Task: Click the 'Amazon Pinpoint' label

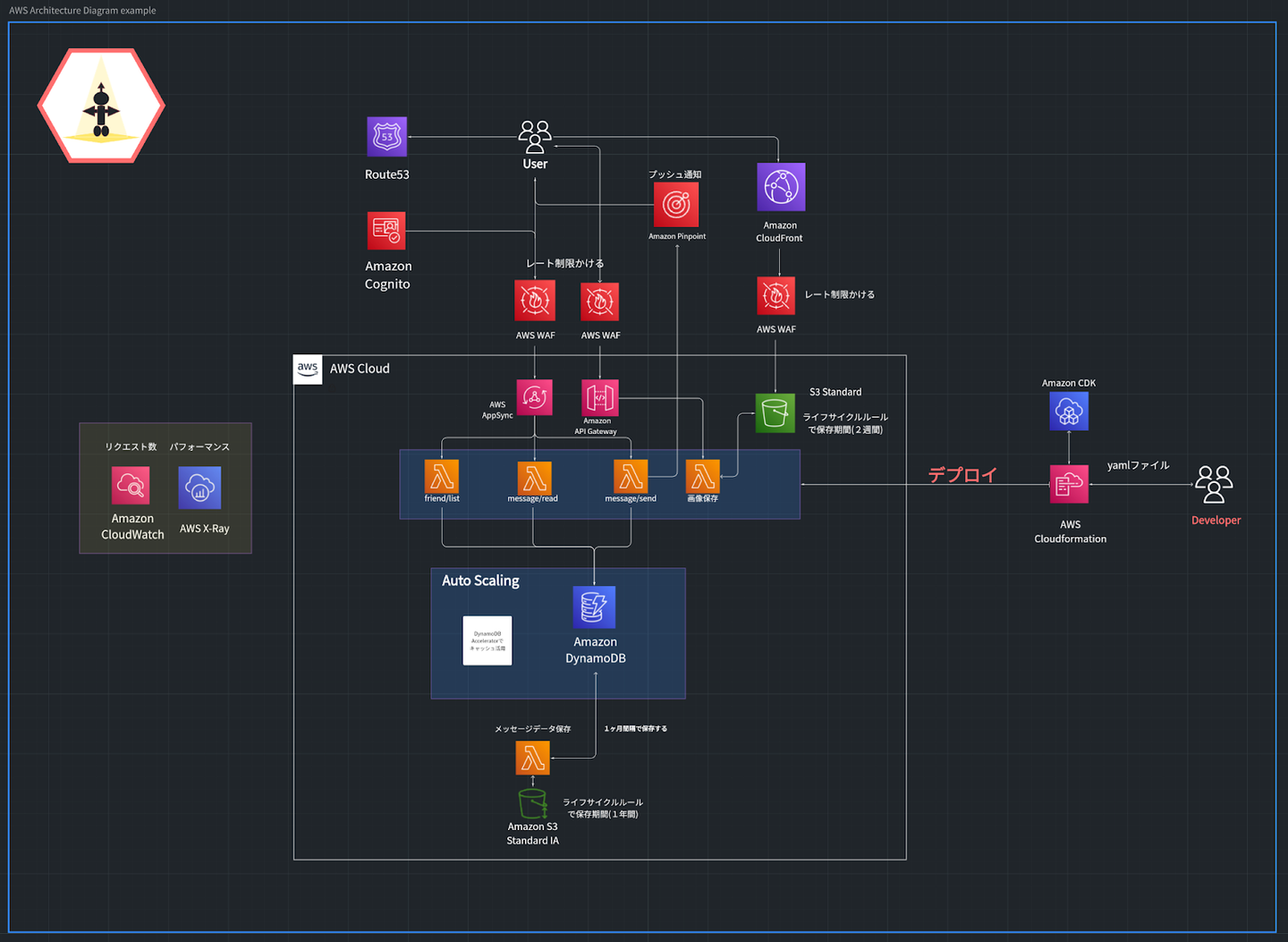Action: [x=677, y=236]
